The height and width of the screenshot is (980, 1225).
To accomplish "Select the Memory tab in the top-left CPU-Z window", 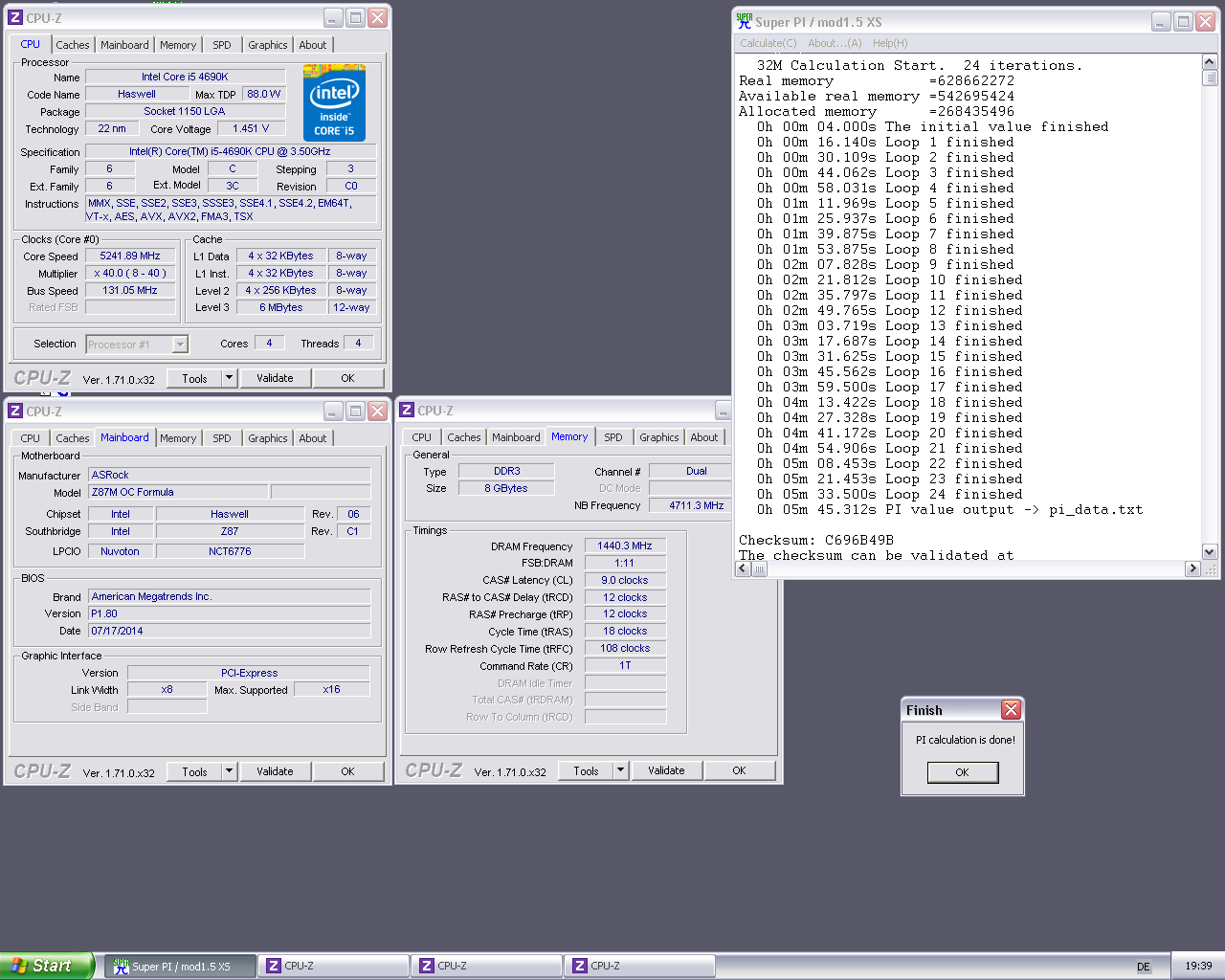I will tap(178, 45).
